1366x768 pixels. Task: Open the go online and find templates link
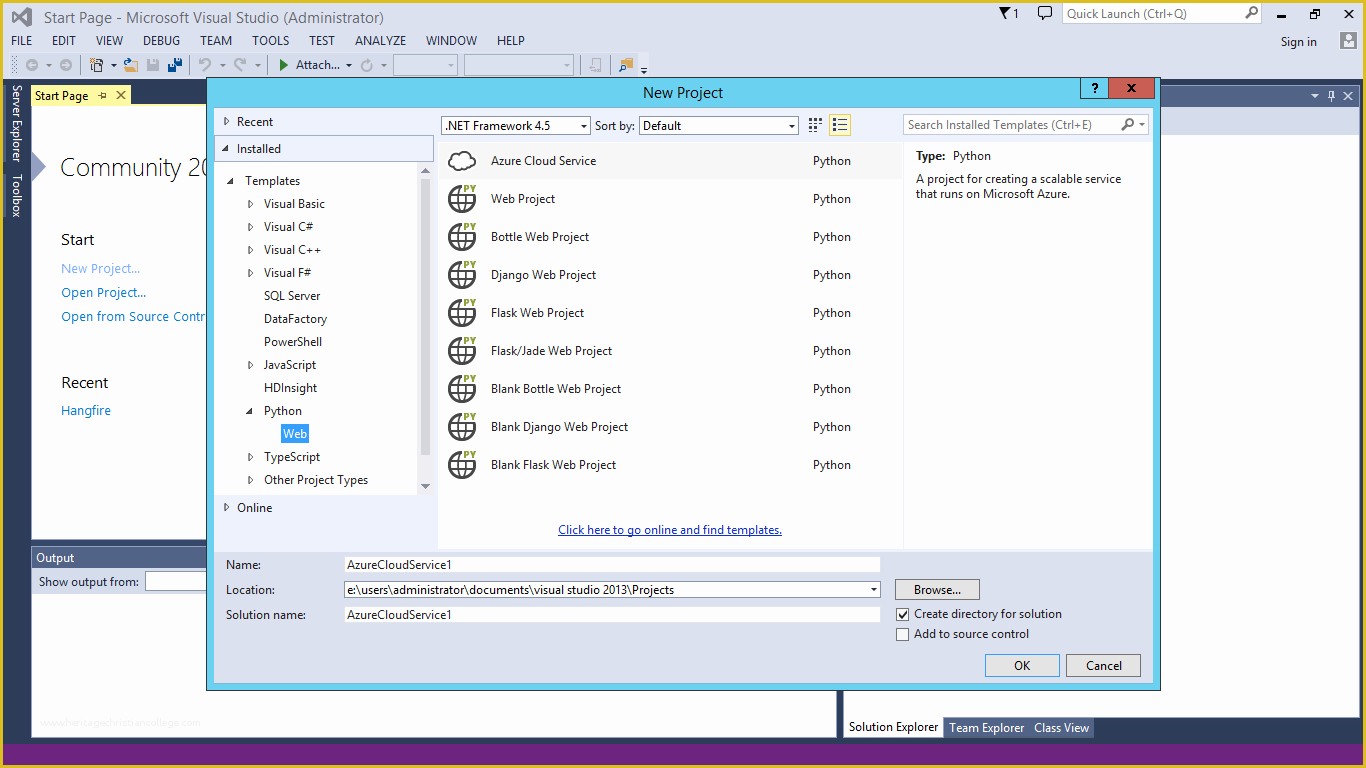(670, 530)
